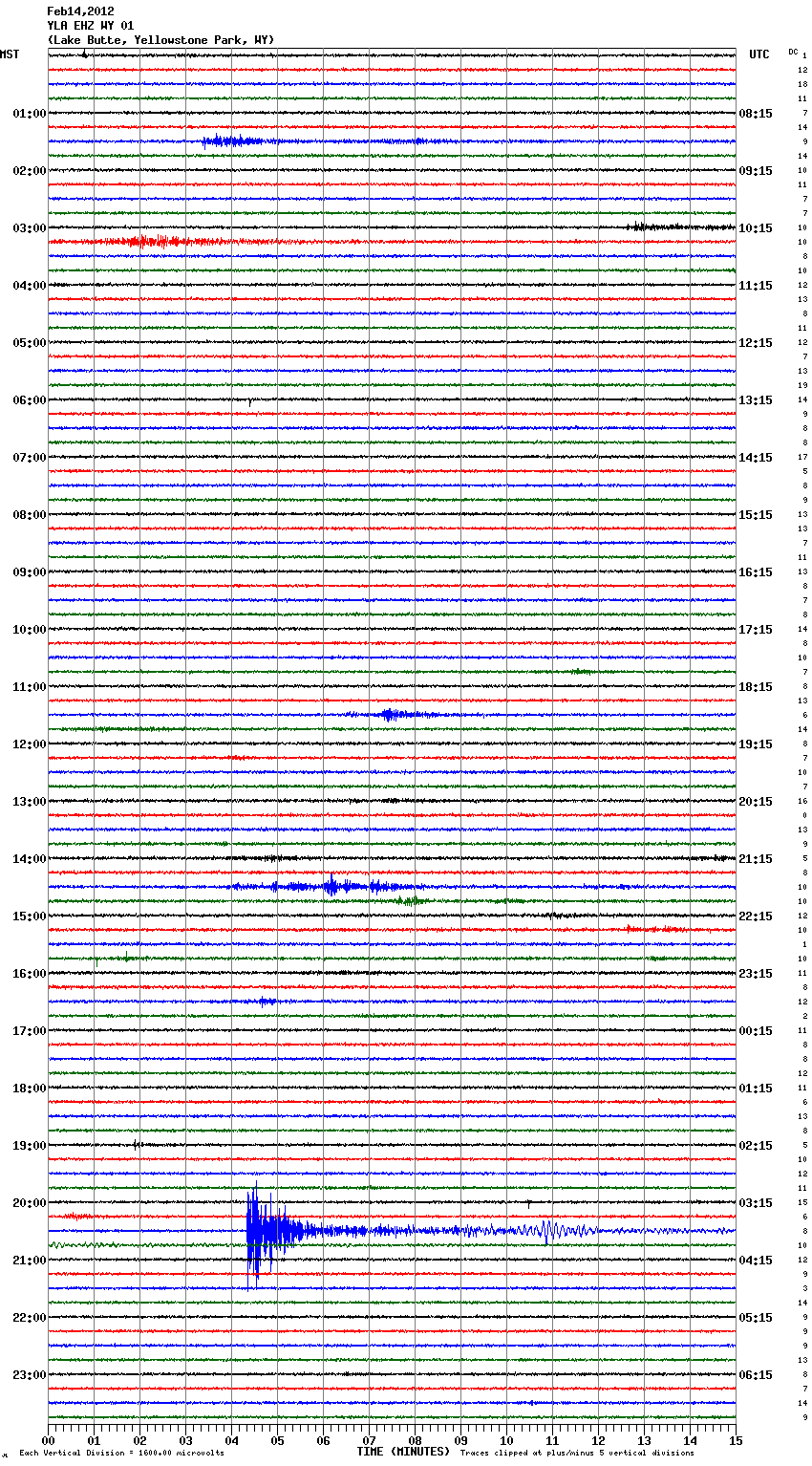Click the Lake Butte, Yellowstone Park location text

pyautogui.click(x=160, y=40)
